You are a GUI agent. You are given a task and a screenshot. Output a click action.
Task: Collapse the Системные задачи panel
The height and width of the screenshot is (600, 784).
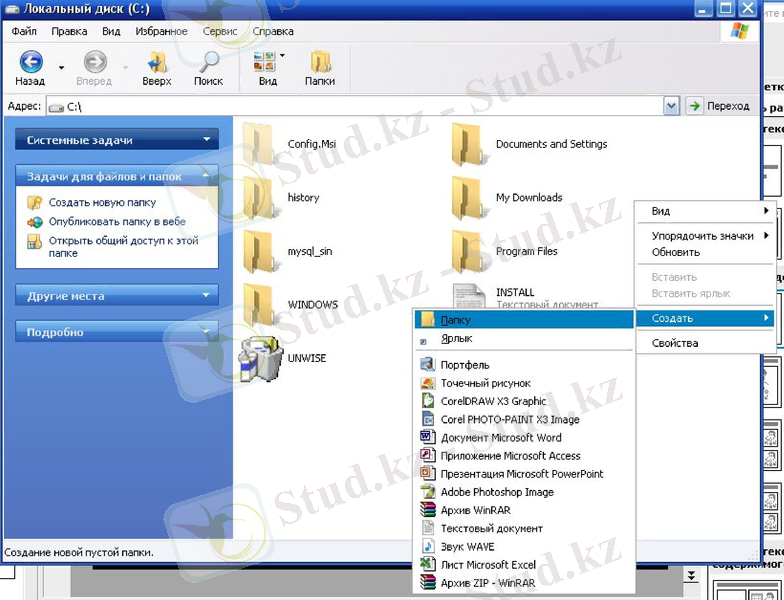pos(207,141)
